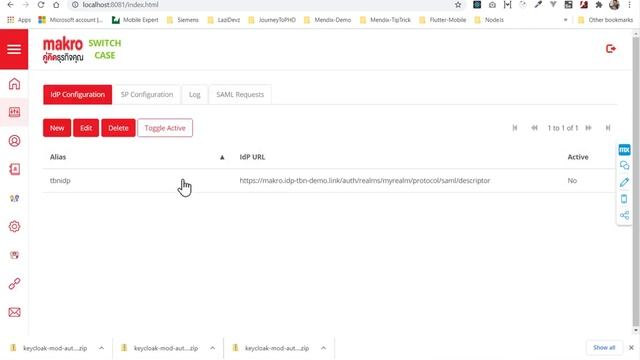The width and height of the screenshot is (640, 360).
Task: Click the Toggle Active button
Action: pos(165,128)
